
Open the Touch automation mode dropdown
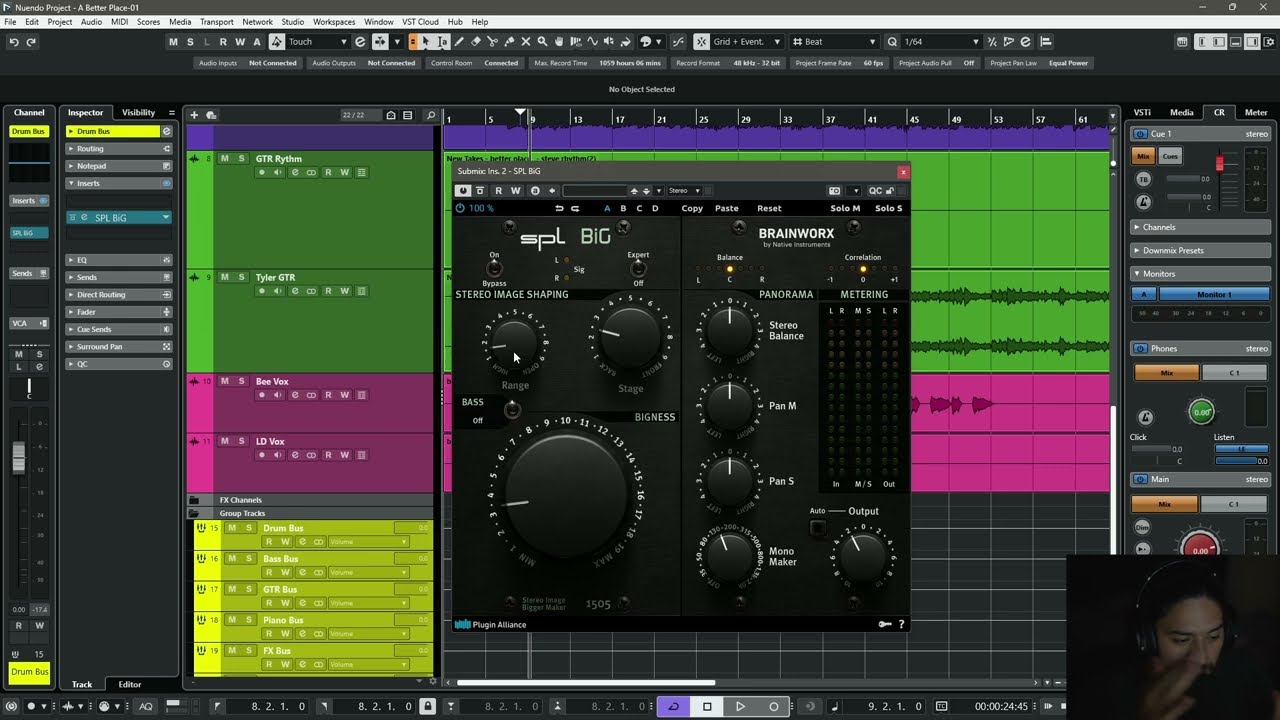317,42
